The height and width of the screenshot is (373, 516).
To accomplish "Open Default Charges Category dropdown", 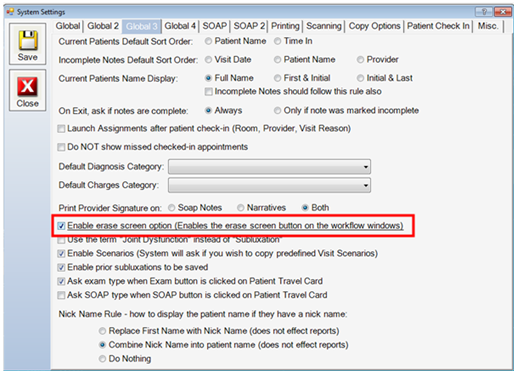I will (x=269, y=185).
